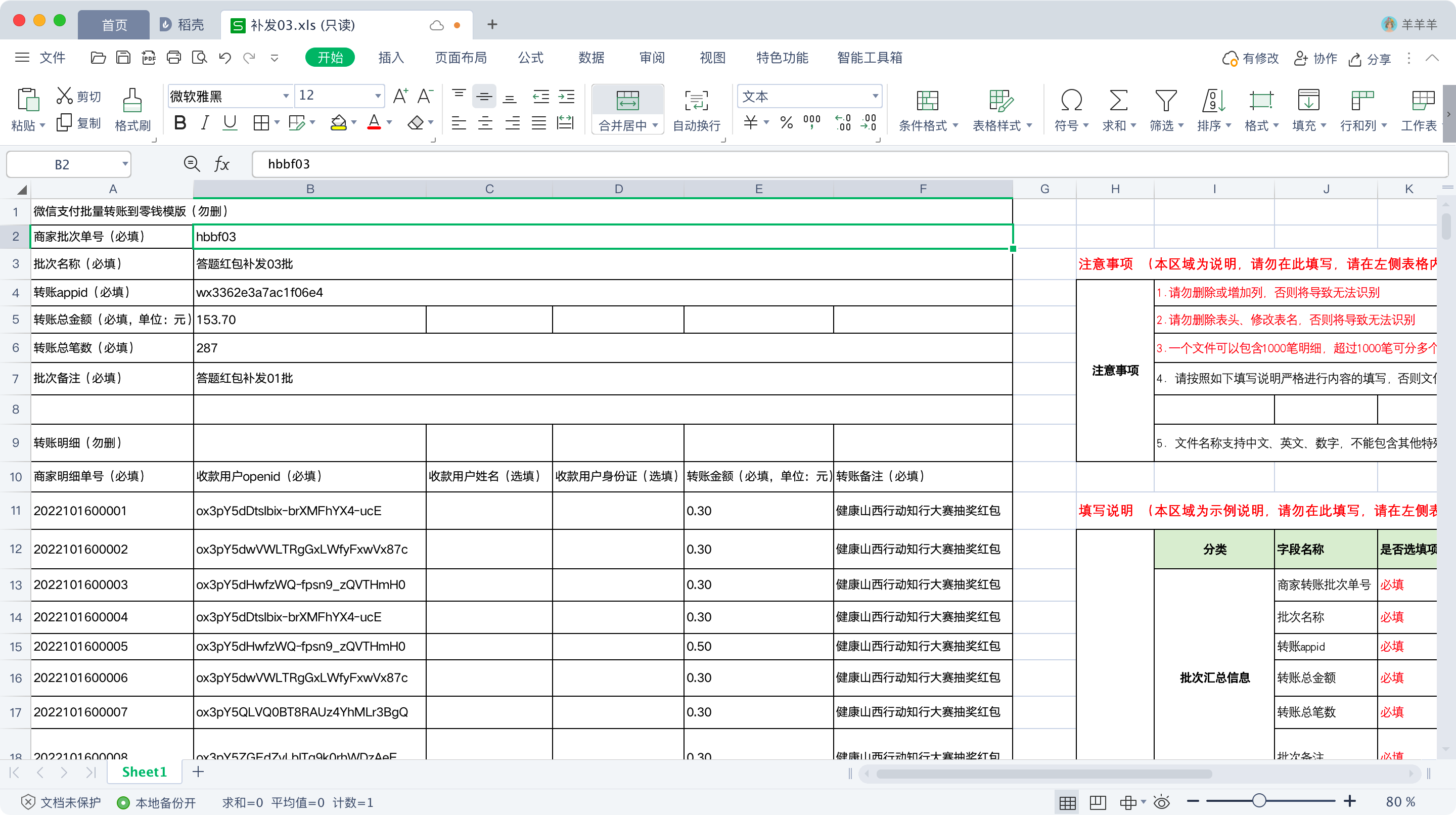The image size is (1456, 815).
Task: Click the 分享 share button
Action: tap(1370, 59)
